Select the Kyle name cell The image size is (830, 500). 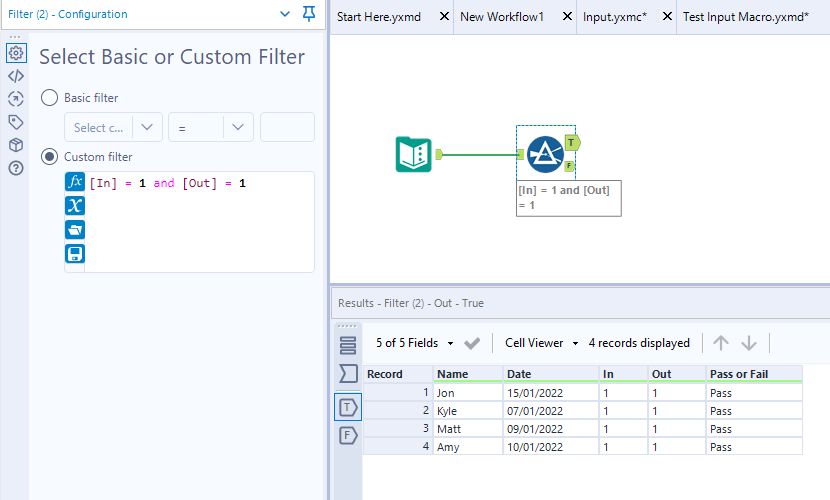pyautogui.click(x=468, y=411)
